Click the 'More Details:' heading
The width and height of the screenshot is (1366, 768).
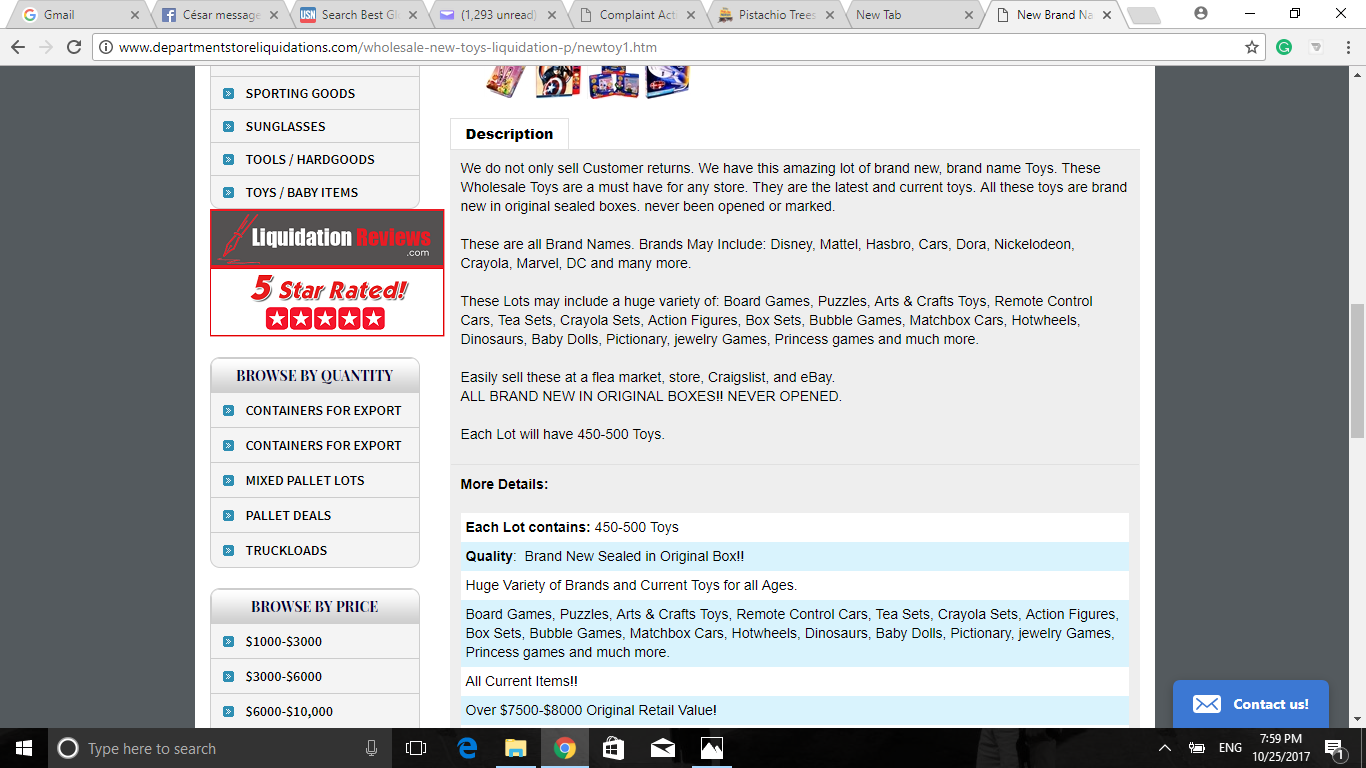click(x=504, y=484)
